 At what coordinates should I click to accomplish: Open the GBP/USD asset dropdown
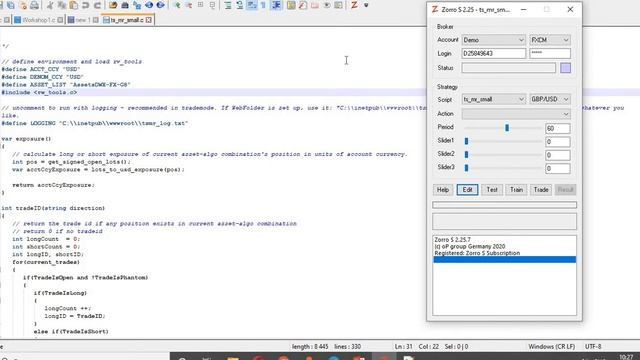click(550, 99)
